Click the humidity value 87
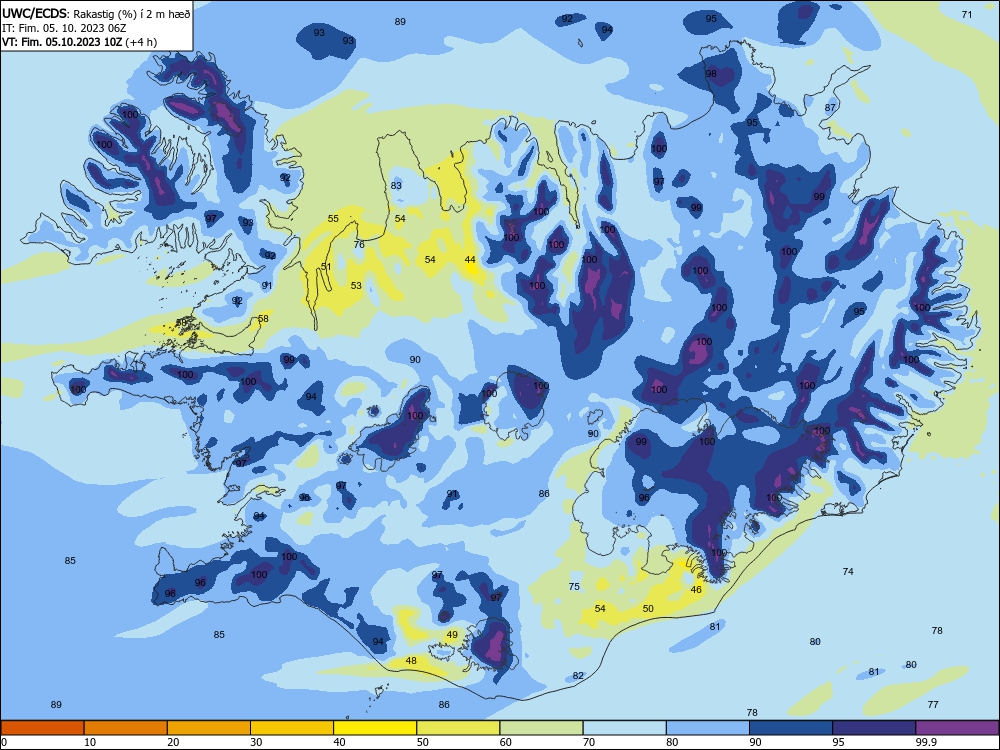 click(x=830, y=107)
